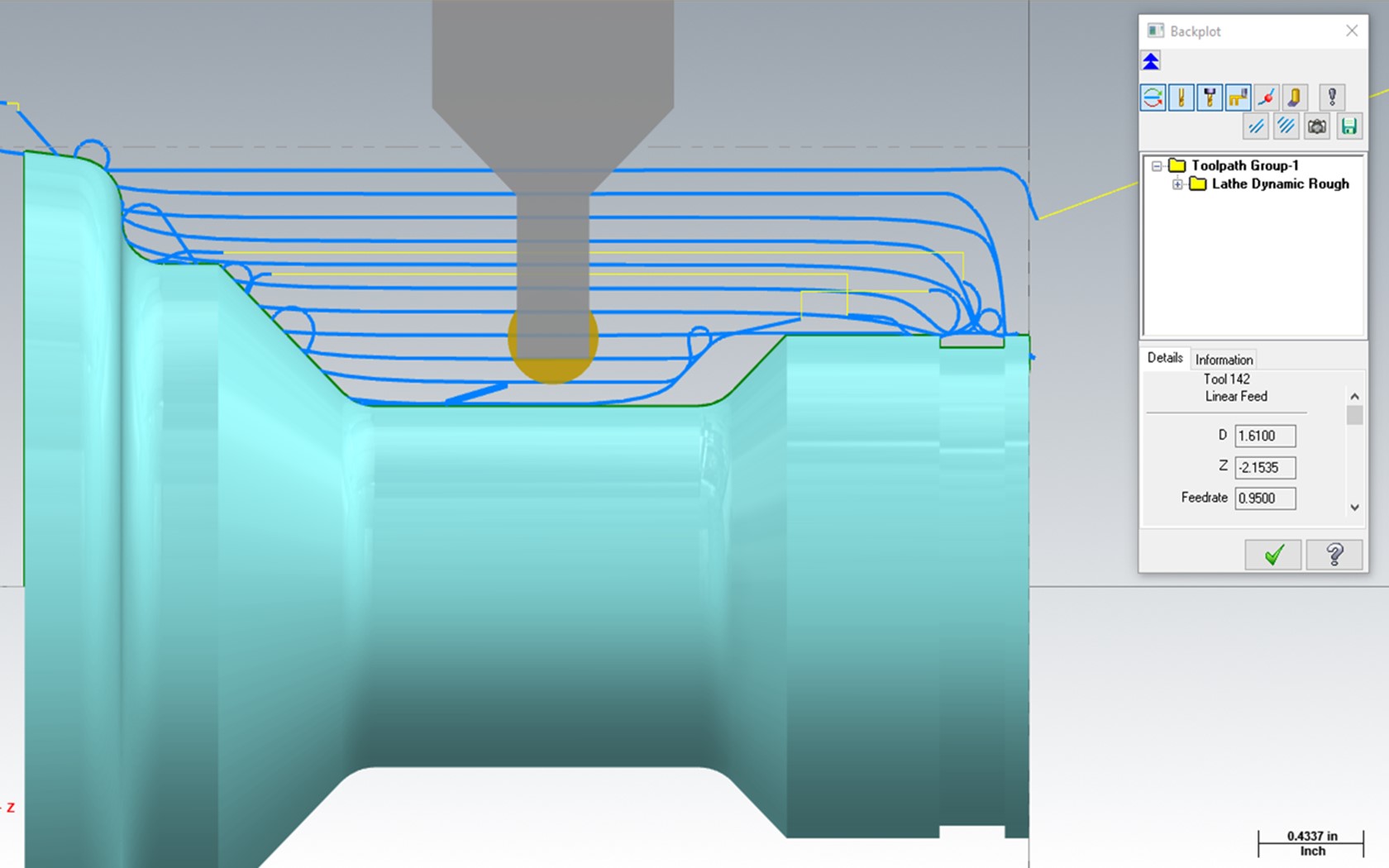Switch to the Information tab
The image size is (1389, 868).
click(x=1224, y=360)
